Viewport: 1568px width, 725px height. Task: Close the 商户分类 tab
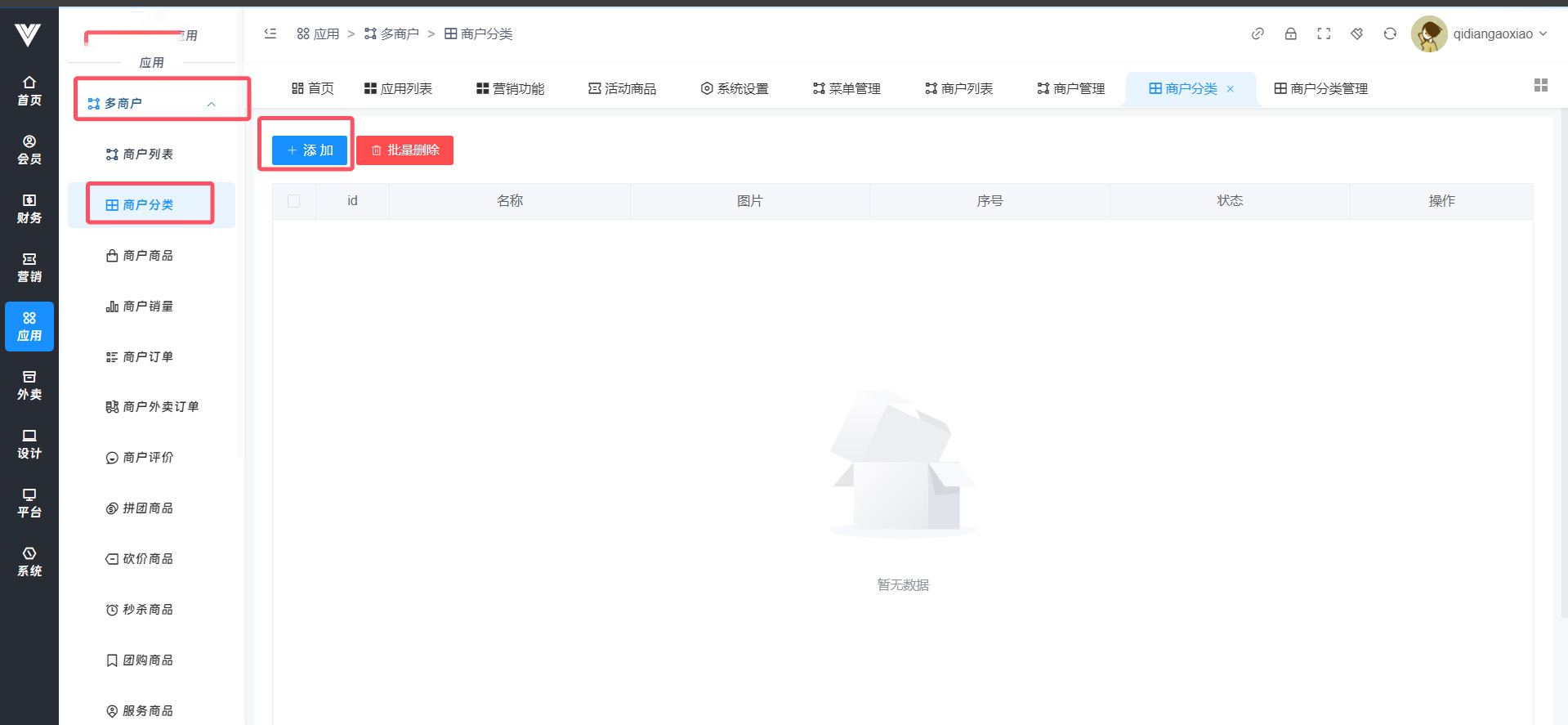pyautogui.click(x=1230, y=89)
